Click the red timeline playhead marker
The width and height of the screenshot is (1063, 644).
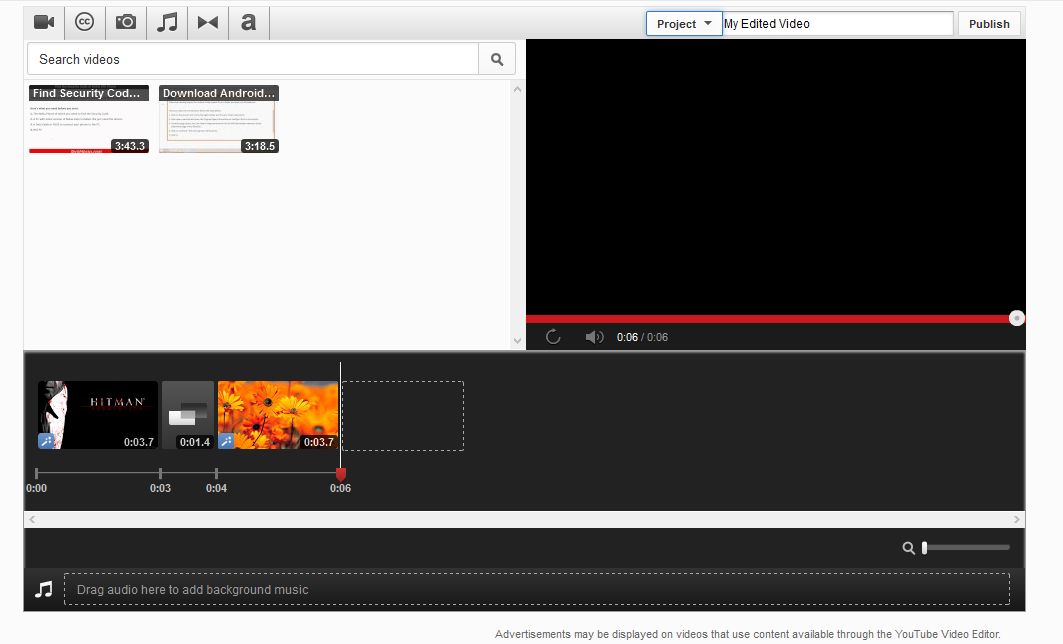pos(341,474)
